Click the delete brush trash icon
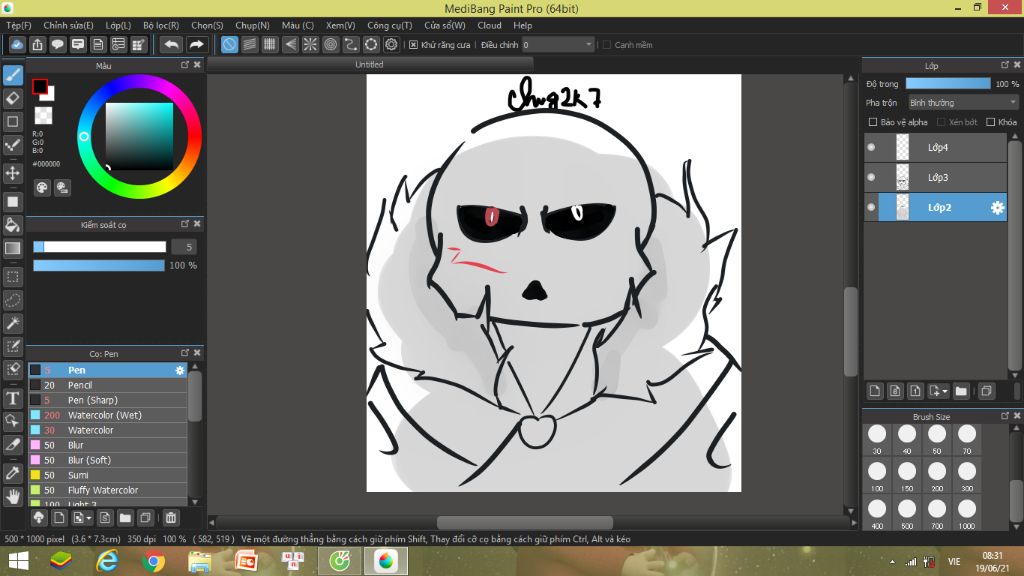1024x576 pixels. pos(171,518)
